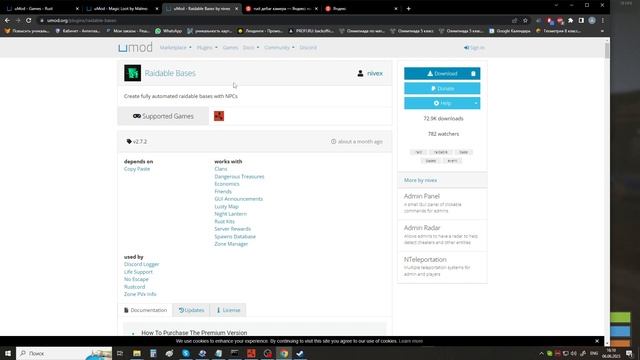Click the Donate button
Viewport: 640px width, 360px height.
pyautogui.click(x=442, y=89)
